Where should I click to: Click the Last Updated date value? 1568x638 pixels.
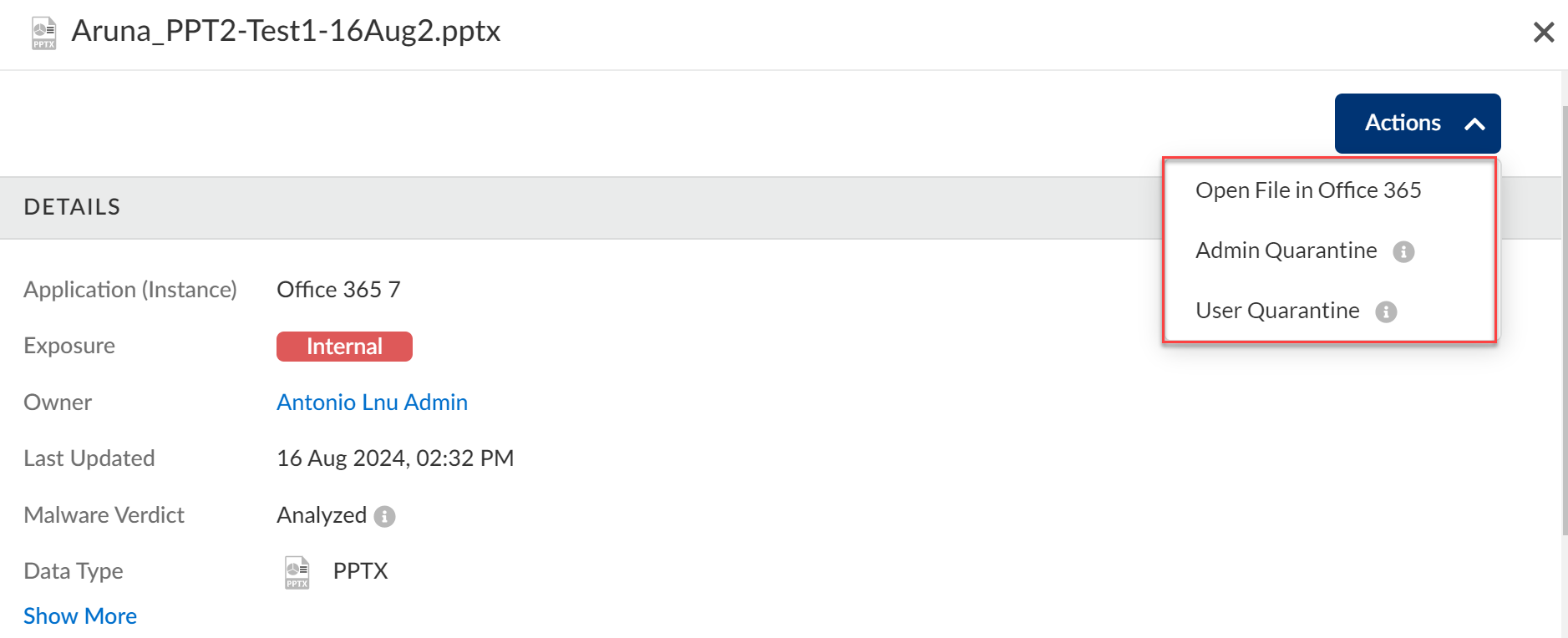point(395,458)
